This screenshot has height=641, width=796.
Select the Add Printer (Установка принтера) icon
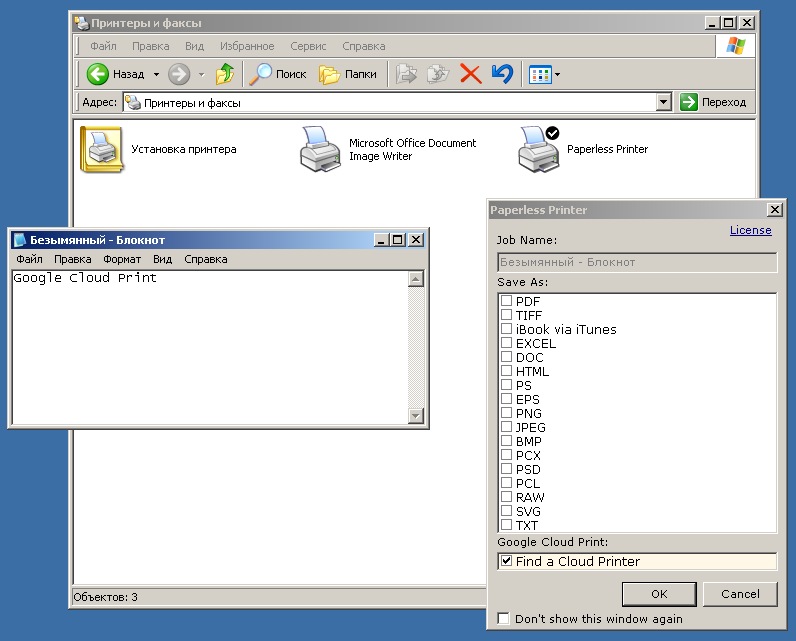click(x=102, y=149)
